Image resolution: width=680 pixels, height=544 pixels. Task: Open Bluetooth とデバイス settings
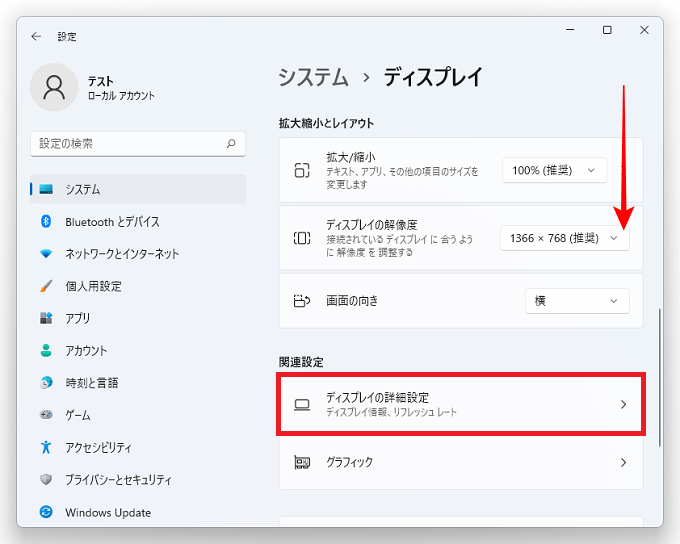pyautogui.click(x=138, y=222)
